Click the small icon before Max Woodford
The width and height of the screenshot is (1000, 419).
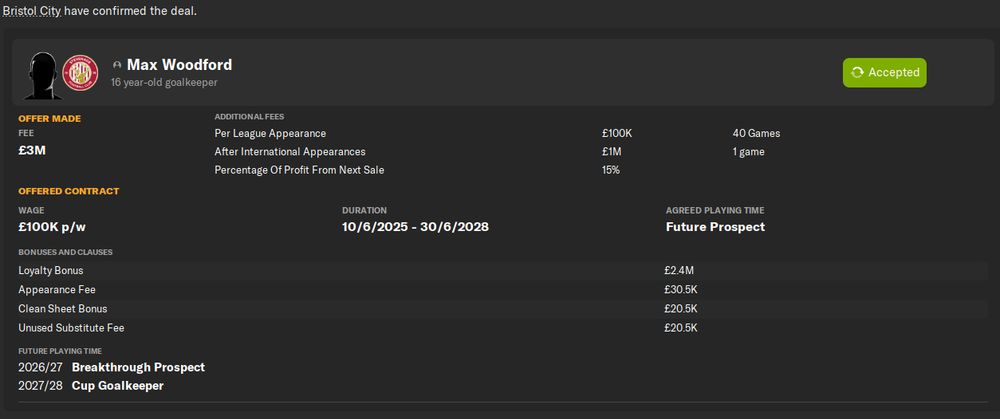[x=118, y=65]
